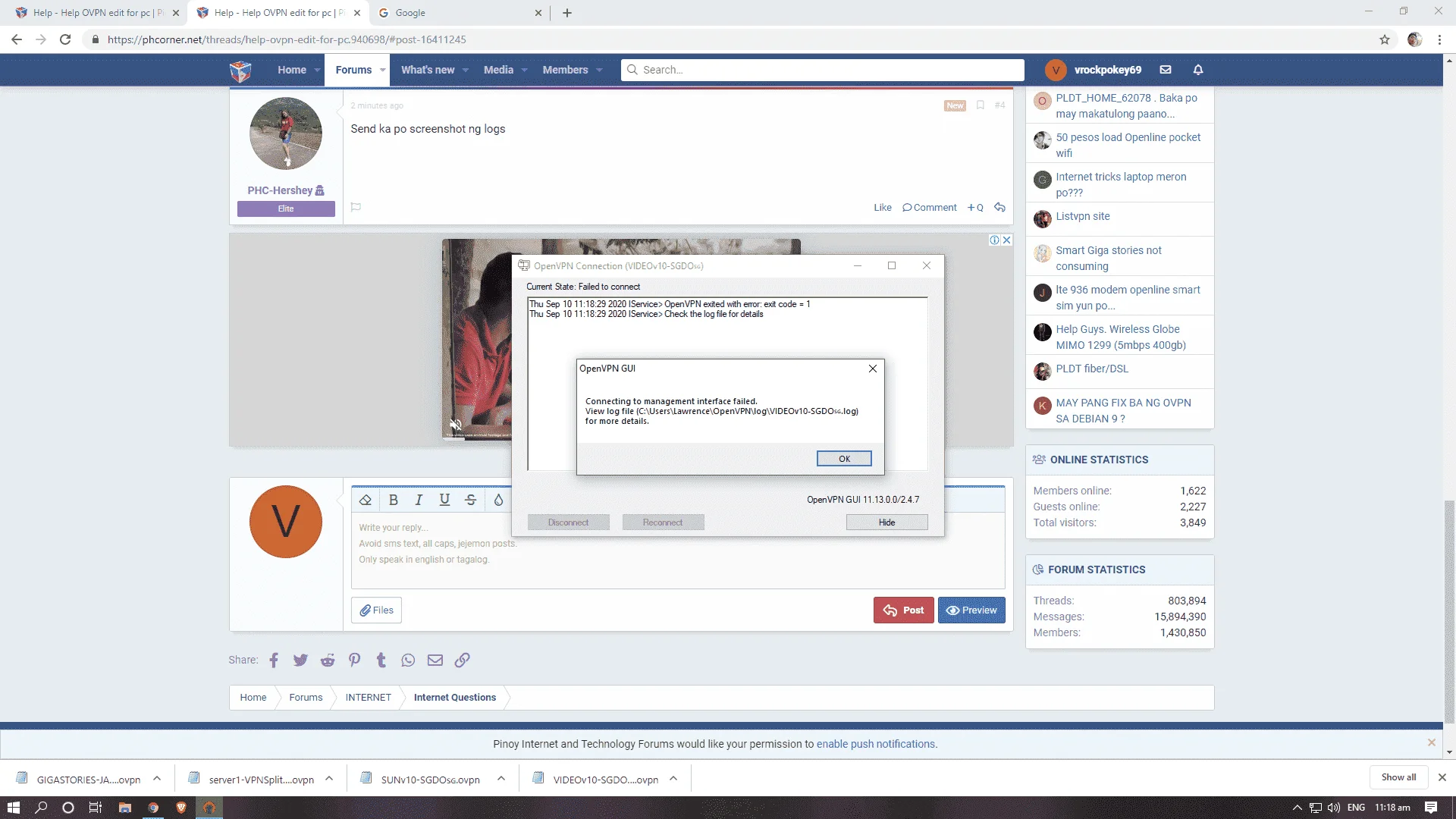Expand Forums menu dropdown arrow
This screenshot has width=1456, height=819.
coord(382,70)
